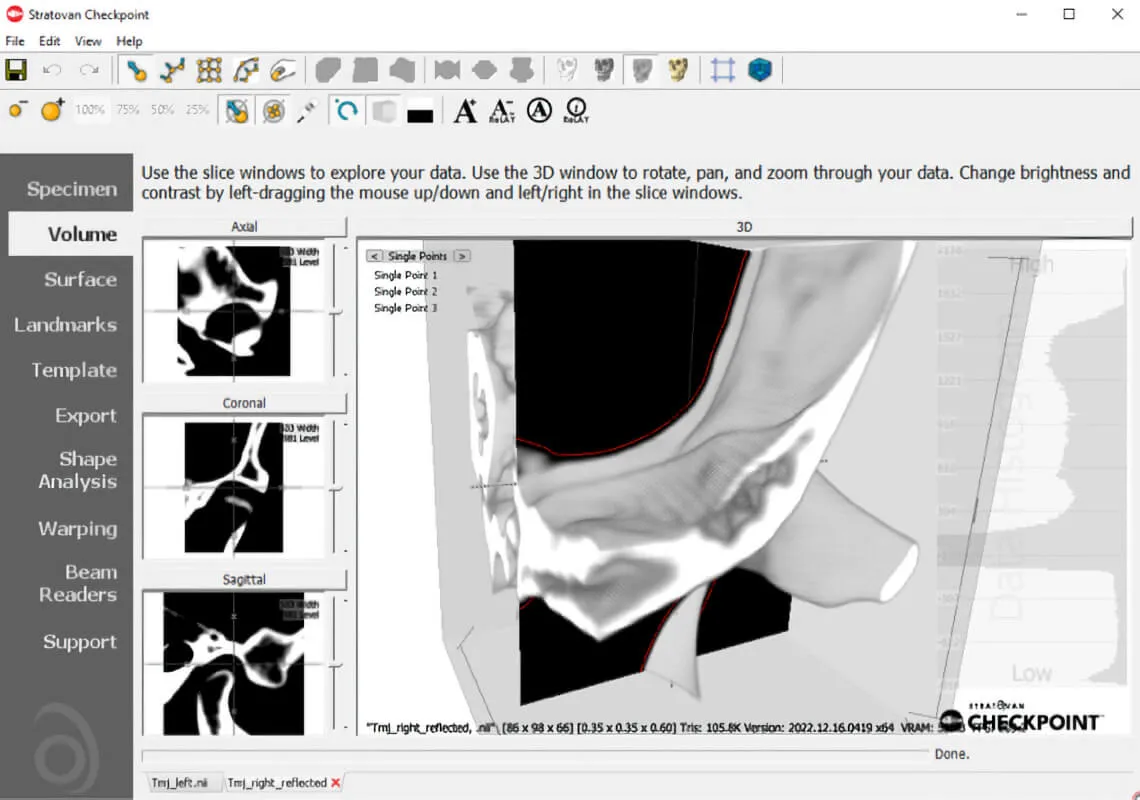The width and height of the screenshot is (1140, 800).
Task: Toggle the black background color button
Action: [420, 112]
